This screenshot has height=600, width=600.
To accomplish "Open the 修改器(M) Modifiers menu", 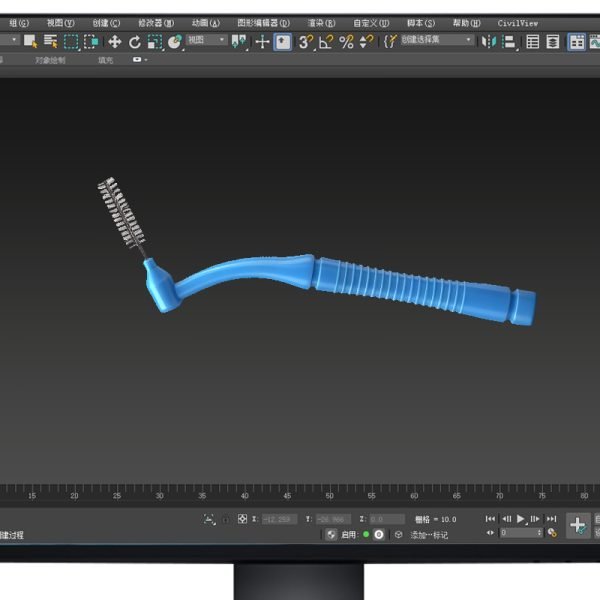I will pos(156,23).
